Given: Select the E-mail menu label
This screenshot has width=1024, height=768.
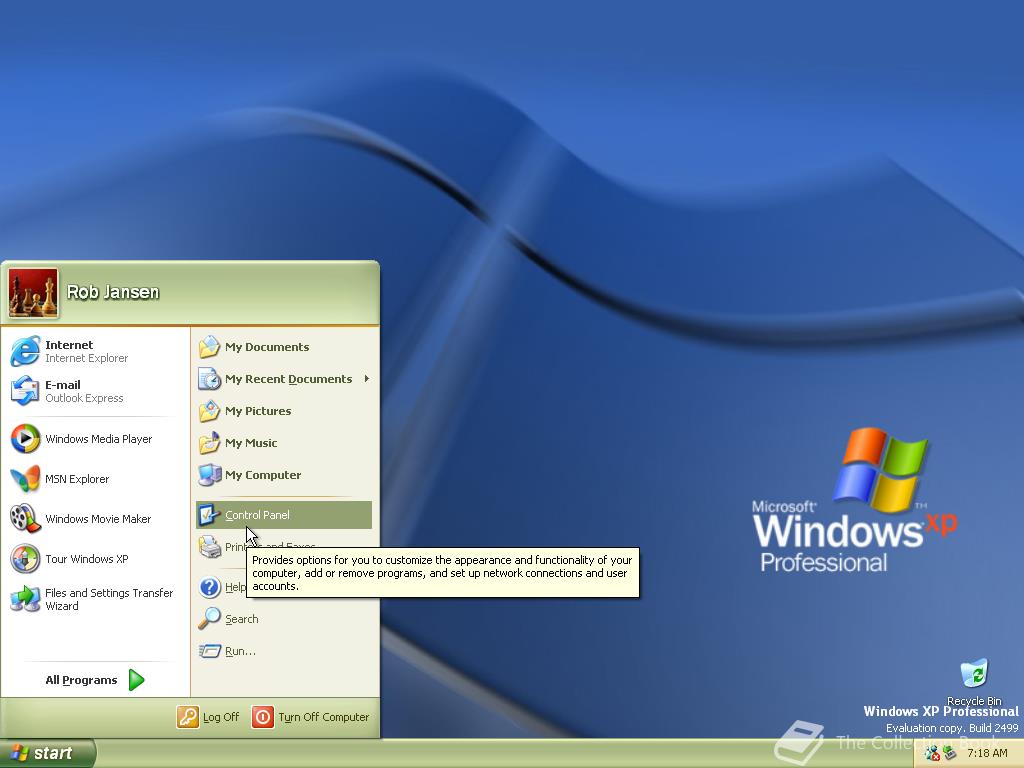Looking at the screenshot, I should pyautogui.click(x=63, y=385).
